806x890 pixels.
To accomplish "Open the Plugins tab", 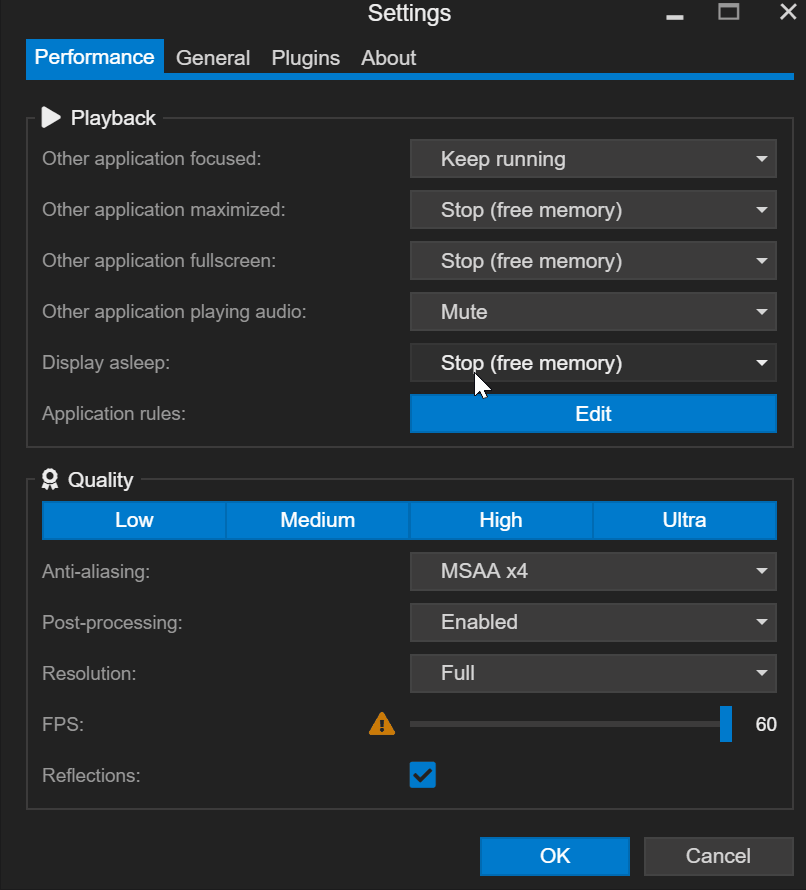I will [x=305, y=58].
